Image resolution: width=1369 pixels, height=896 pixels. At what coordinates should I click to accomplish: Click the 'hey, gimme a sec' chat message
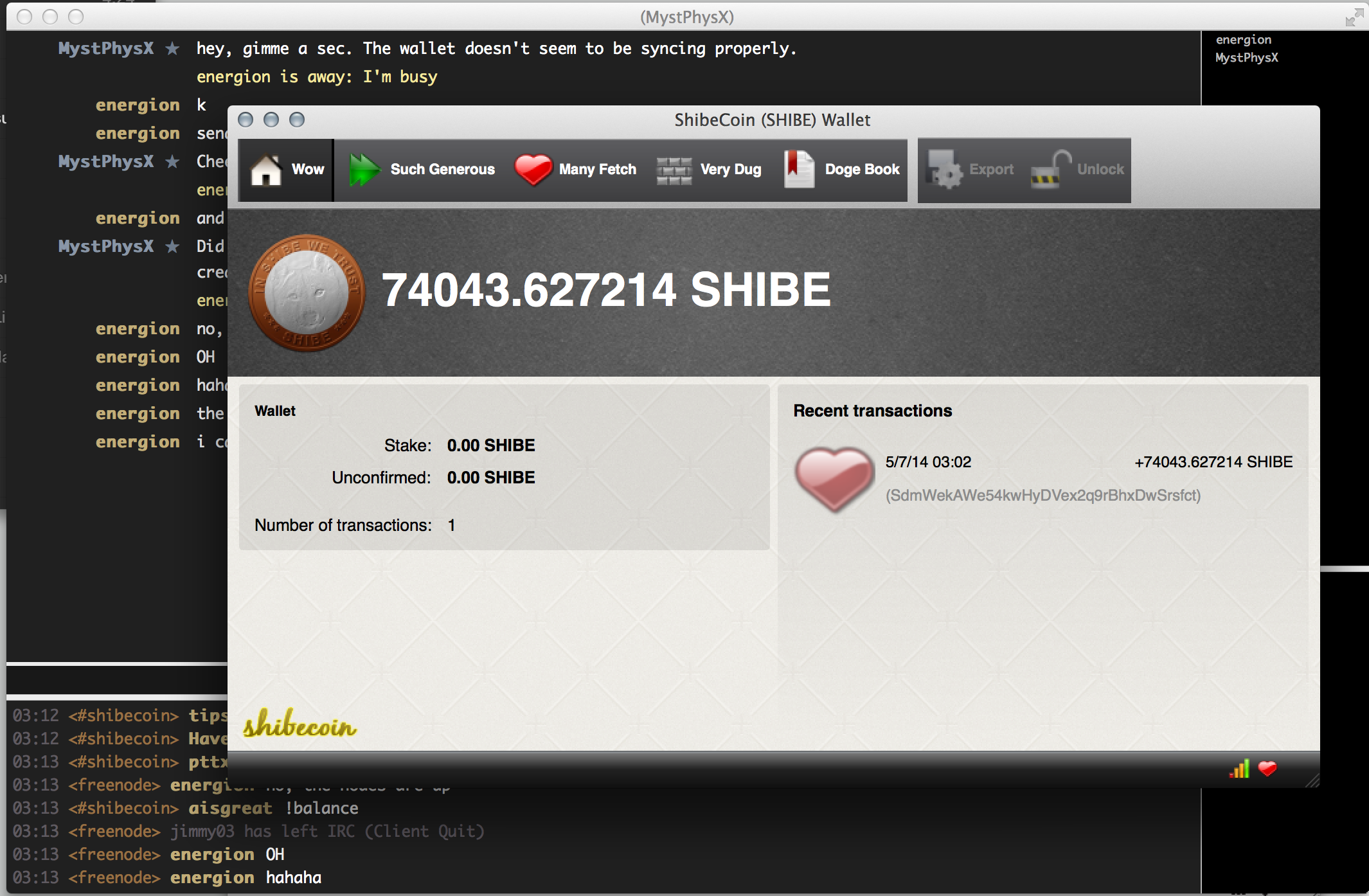pyautogui.click(x=496, y=49)
